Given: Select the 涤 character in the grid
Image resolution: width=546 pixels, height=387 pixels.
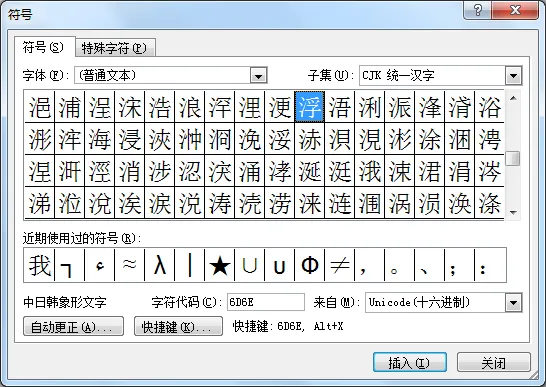Looking at the screenshot, I should [x=489, y=203].
